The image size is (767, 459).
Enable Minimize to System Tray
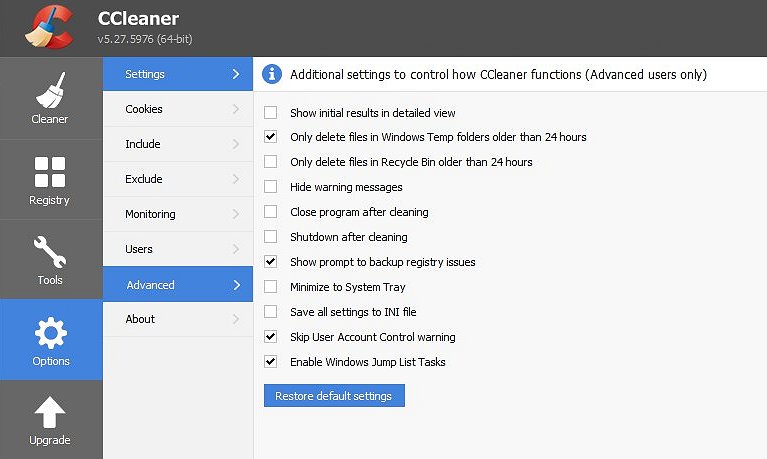(271, 286)
